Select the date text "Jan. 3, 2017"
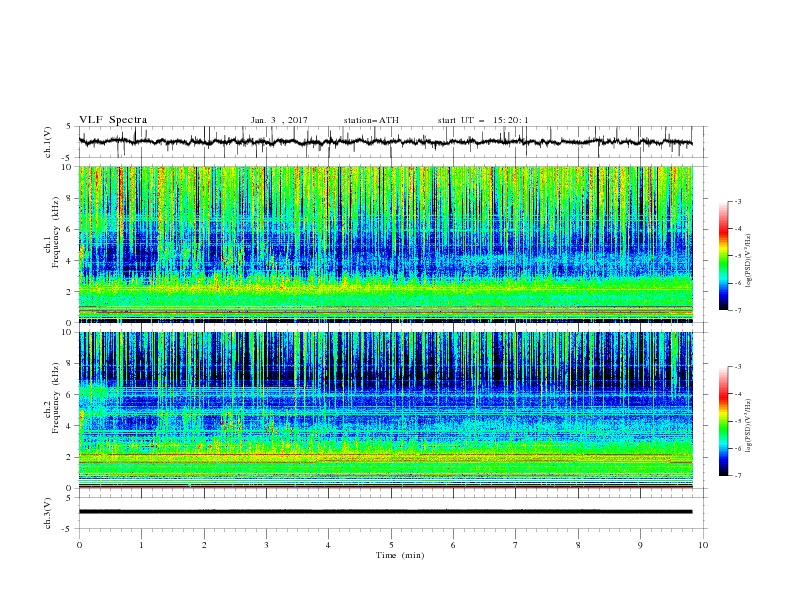792x612 pixels. 279,120
